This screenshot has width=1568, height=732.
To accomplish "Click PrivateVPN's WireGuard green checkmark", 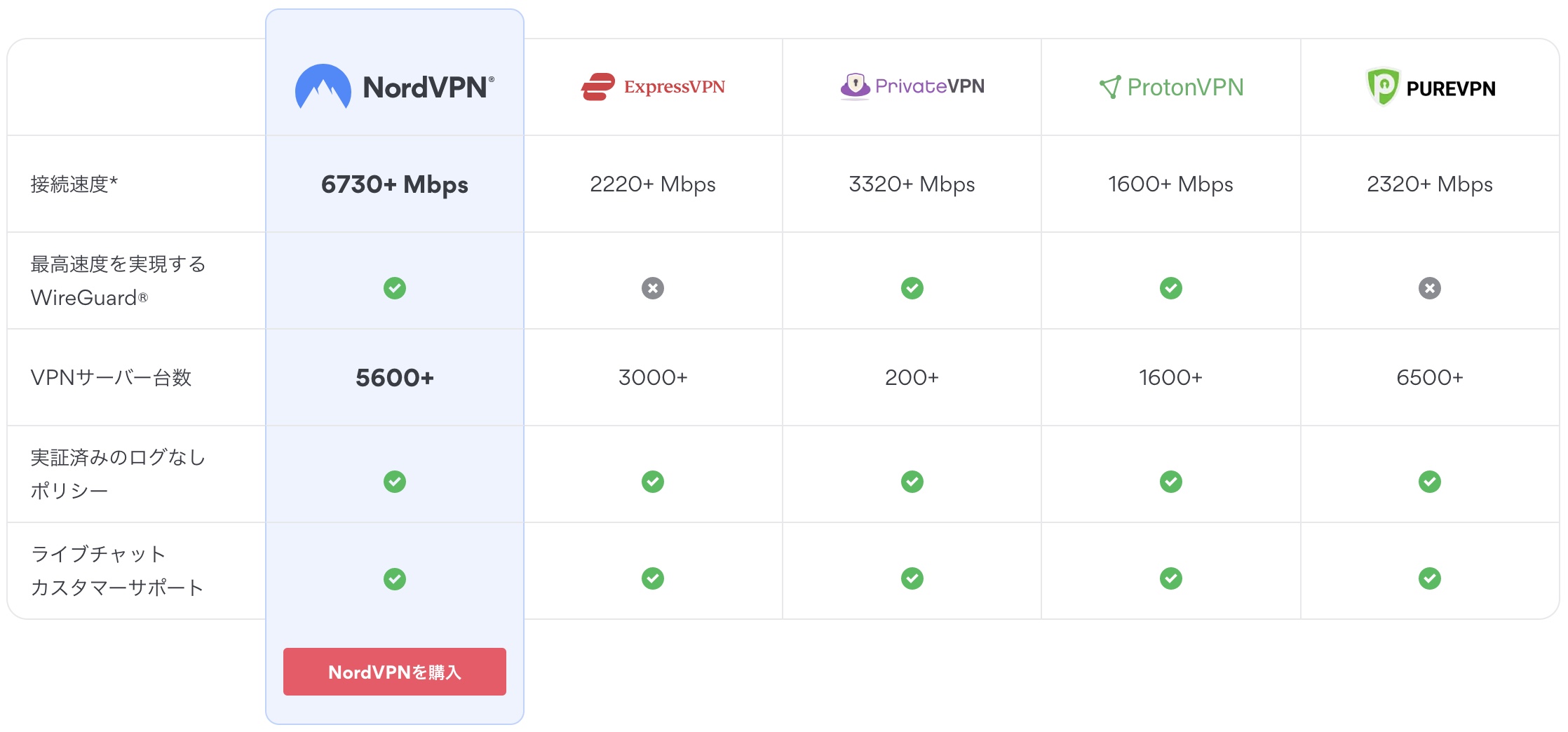I will tap(912, 288).
